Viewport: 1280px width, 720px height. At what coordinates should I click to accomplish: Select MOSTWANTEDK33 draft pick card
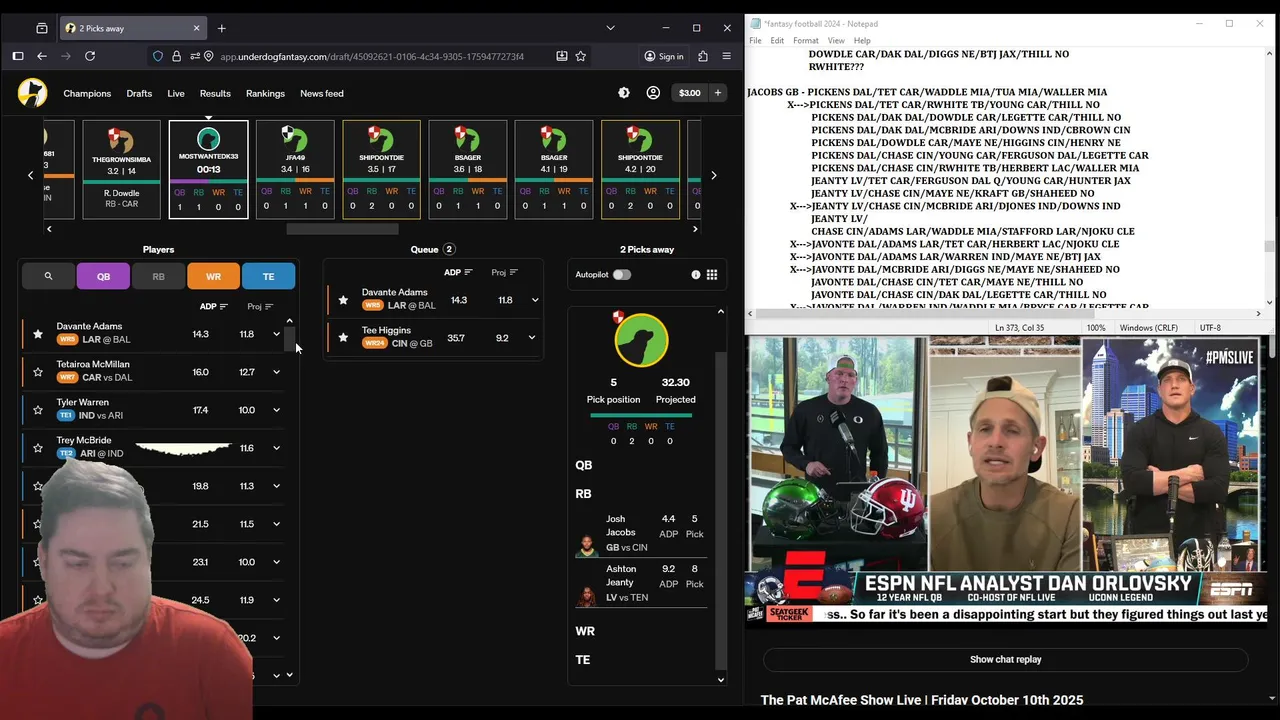click(208, 169)
